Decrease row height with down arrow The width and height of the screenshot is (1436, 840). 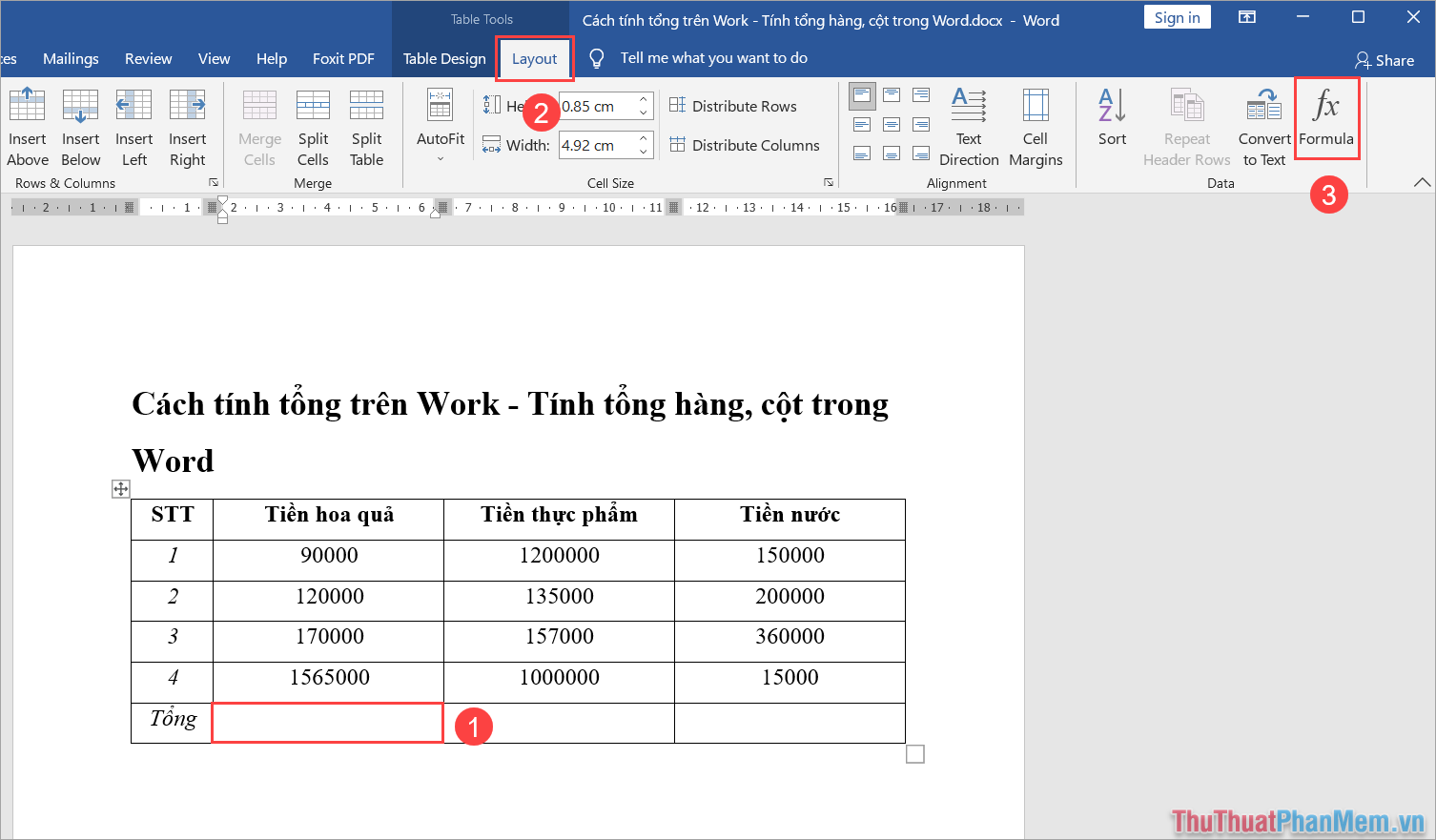[x=644, y=113]
